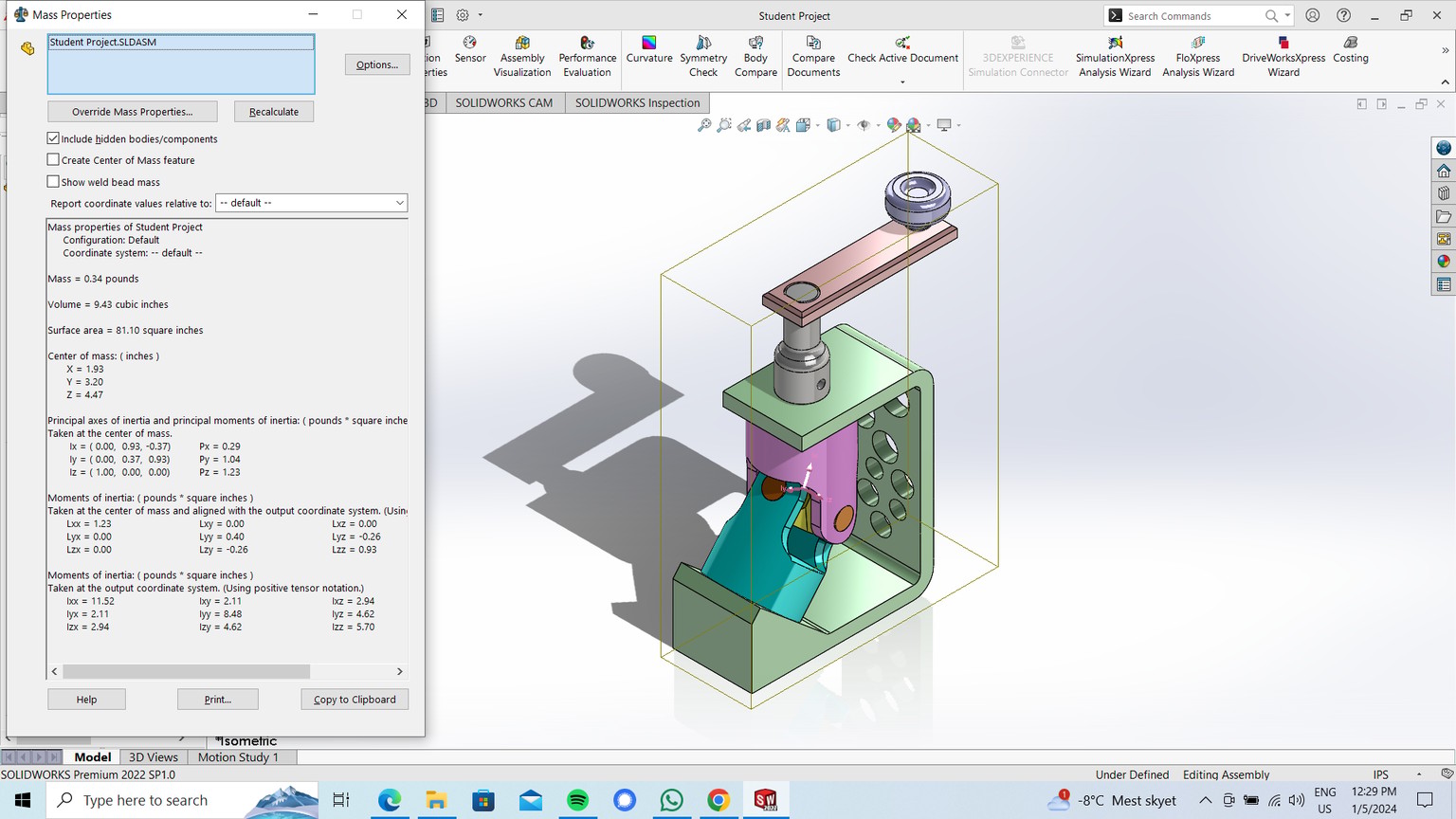Start FloXpress Analysis Wizard
The width and height of the screenshot is (1456, 819).
coord(1198,57)
